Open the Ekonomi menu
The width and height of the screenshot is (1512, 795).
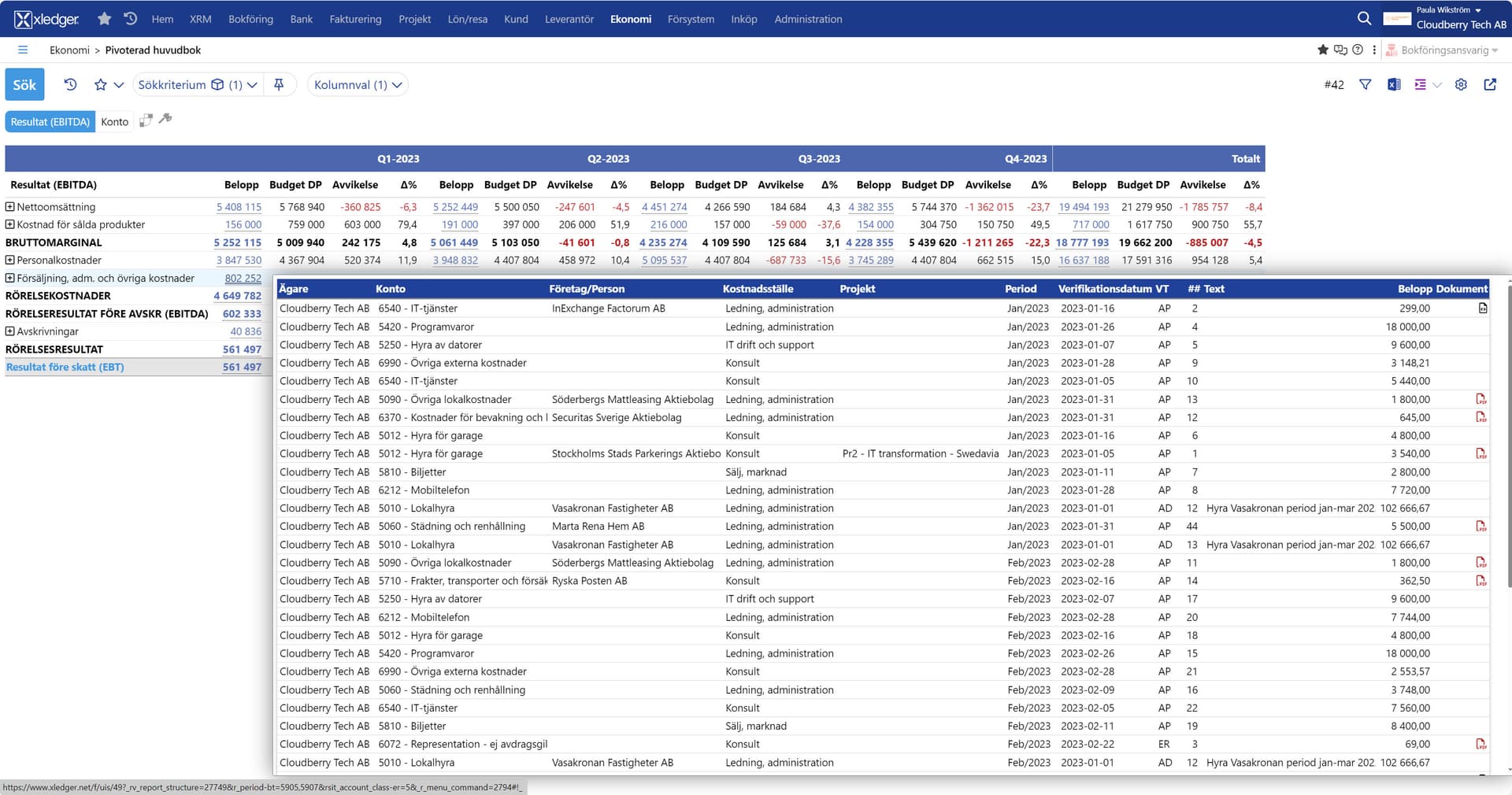coord(631,19)
